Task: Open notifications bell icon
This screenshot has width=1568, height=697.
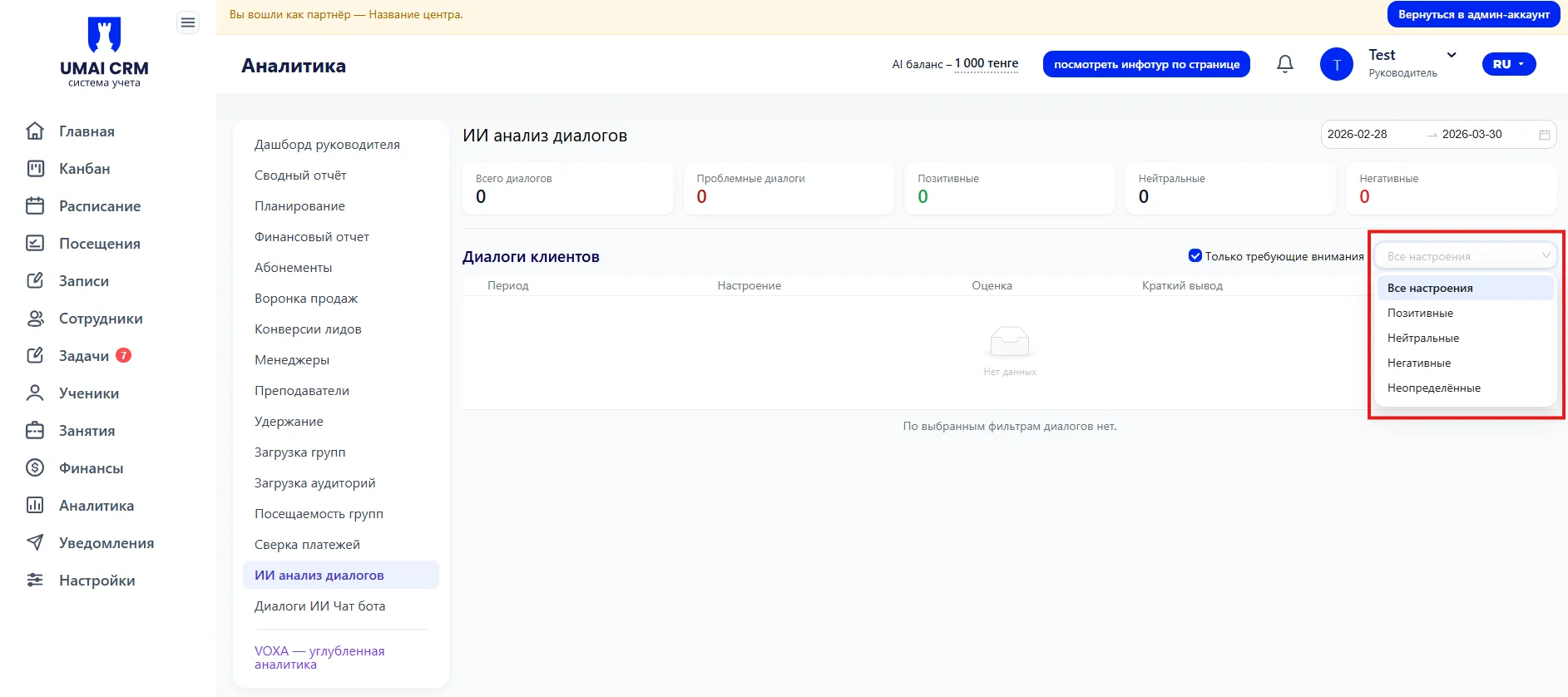Action: click(1285, 64)
